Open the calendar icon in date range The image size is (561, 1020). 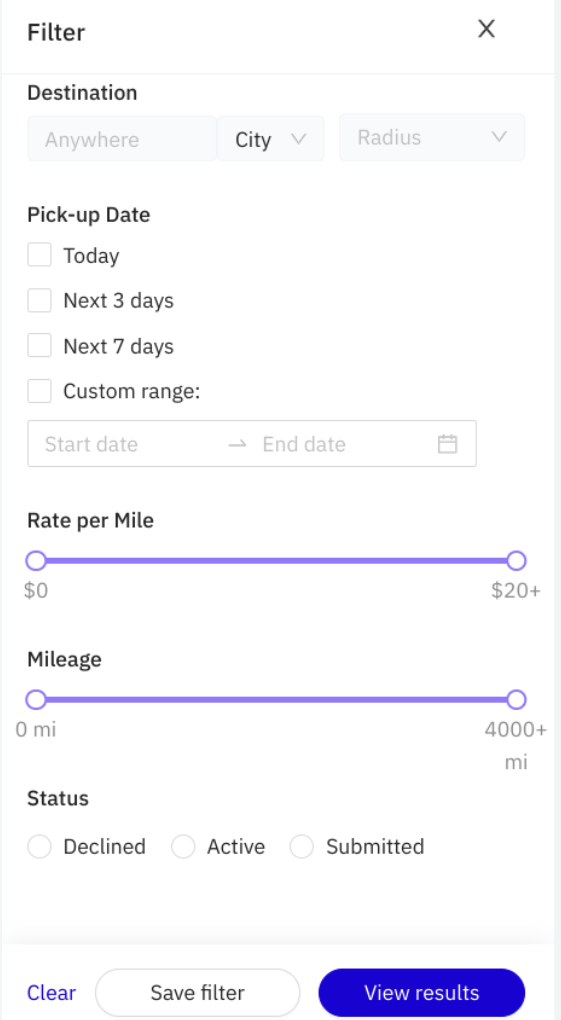(x=447, y=444)
